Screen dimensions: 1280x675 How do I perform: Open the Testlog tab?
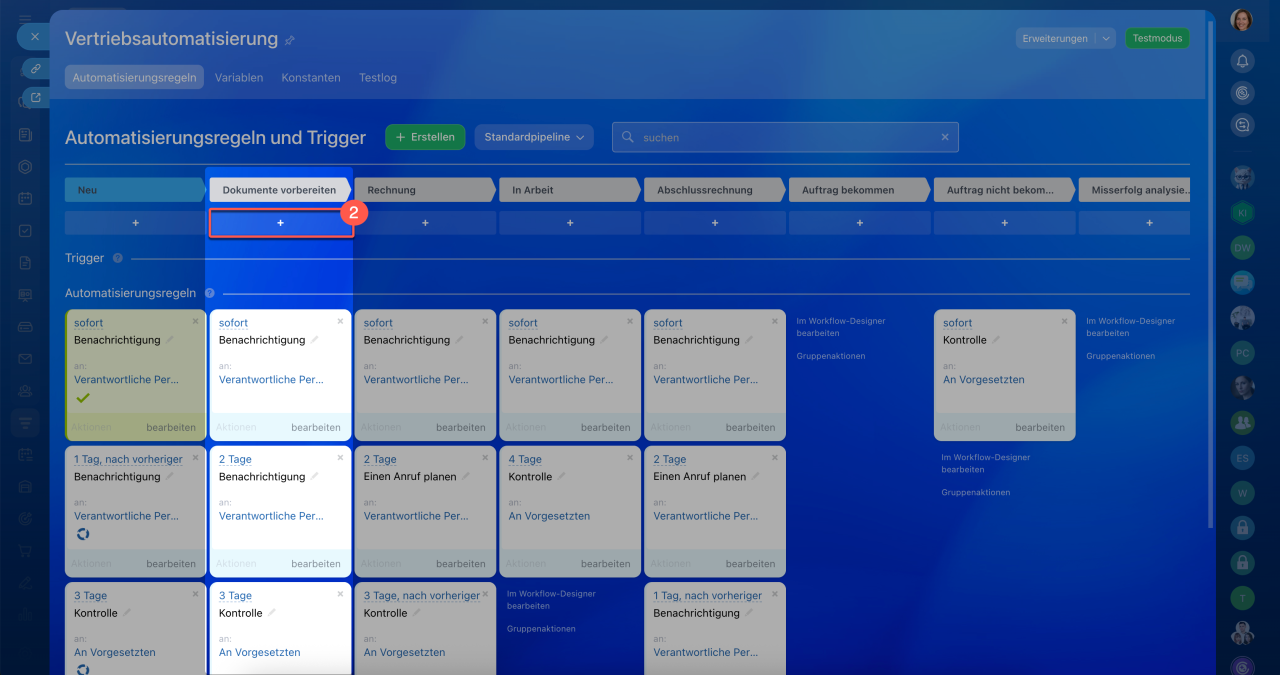point(378,77)
